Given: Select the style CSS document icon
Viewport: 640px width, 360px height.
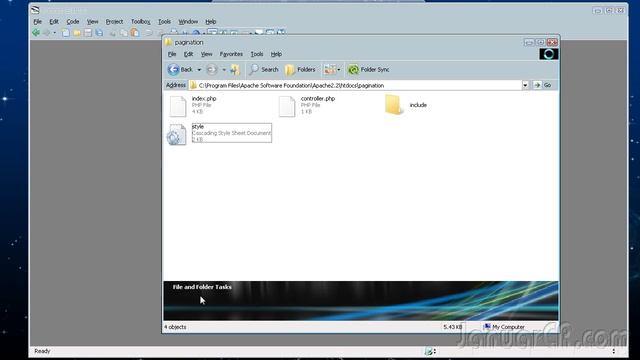Looking at the screenshot, I should 177,134.
